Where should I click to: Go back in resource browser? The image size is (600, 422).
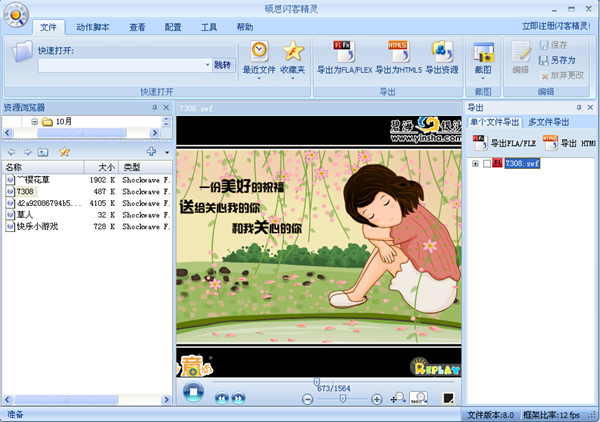click(x=11, y=152)
